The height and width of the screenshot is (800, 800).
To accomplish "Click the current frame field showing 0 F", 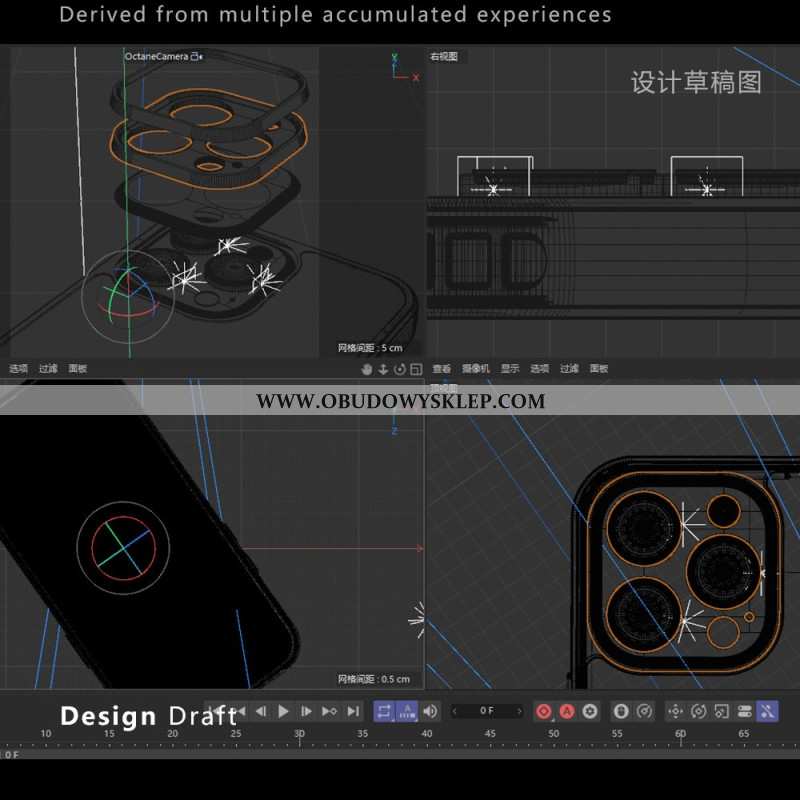I will tap(487, 711).
